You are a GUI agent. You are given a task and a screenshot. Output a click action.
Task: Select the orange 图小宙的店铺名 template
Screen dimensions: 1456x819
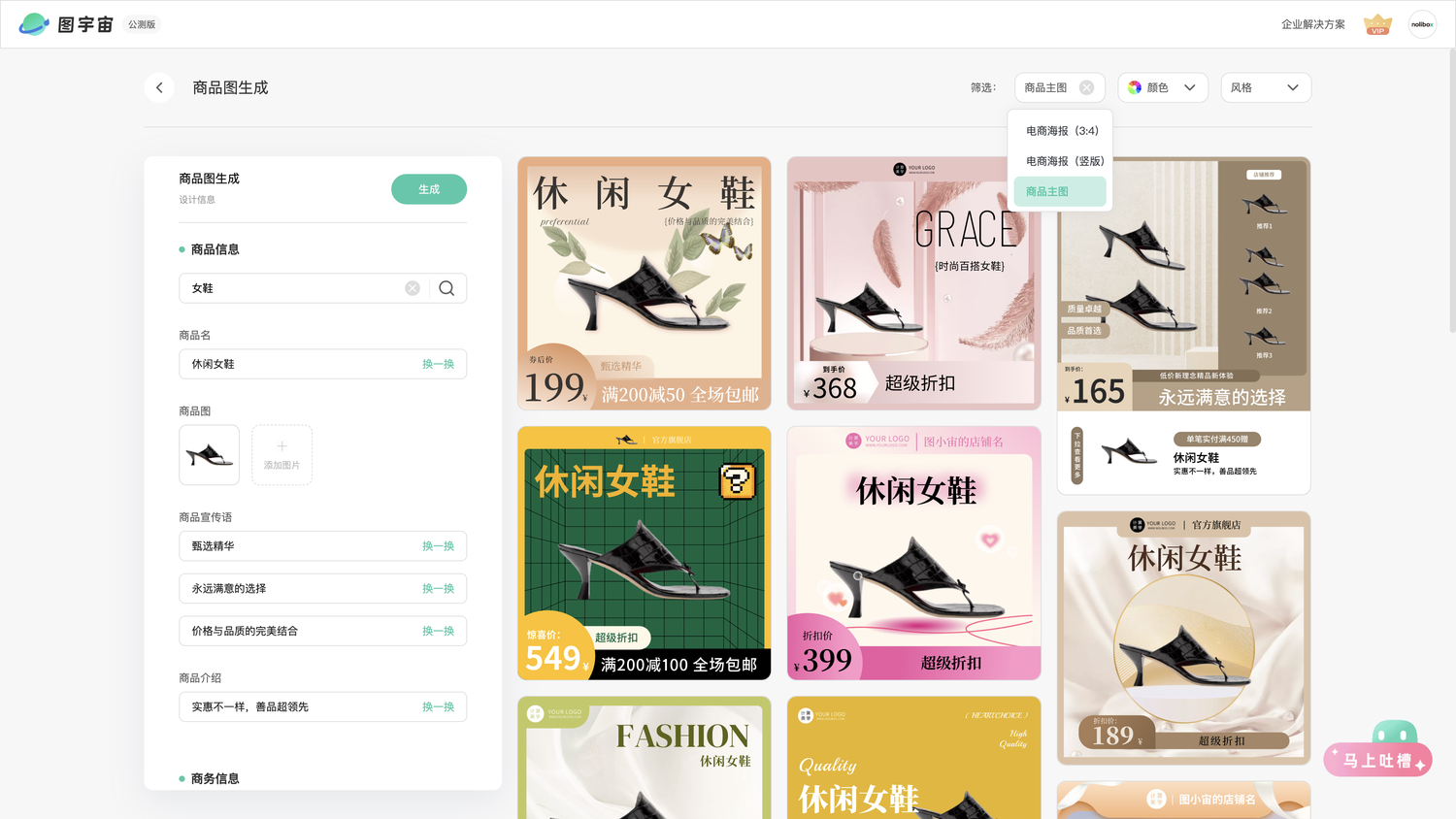(1184, 800)
